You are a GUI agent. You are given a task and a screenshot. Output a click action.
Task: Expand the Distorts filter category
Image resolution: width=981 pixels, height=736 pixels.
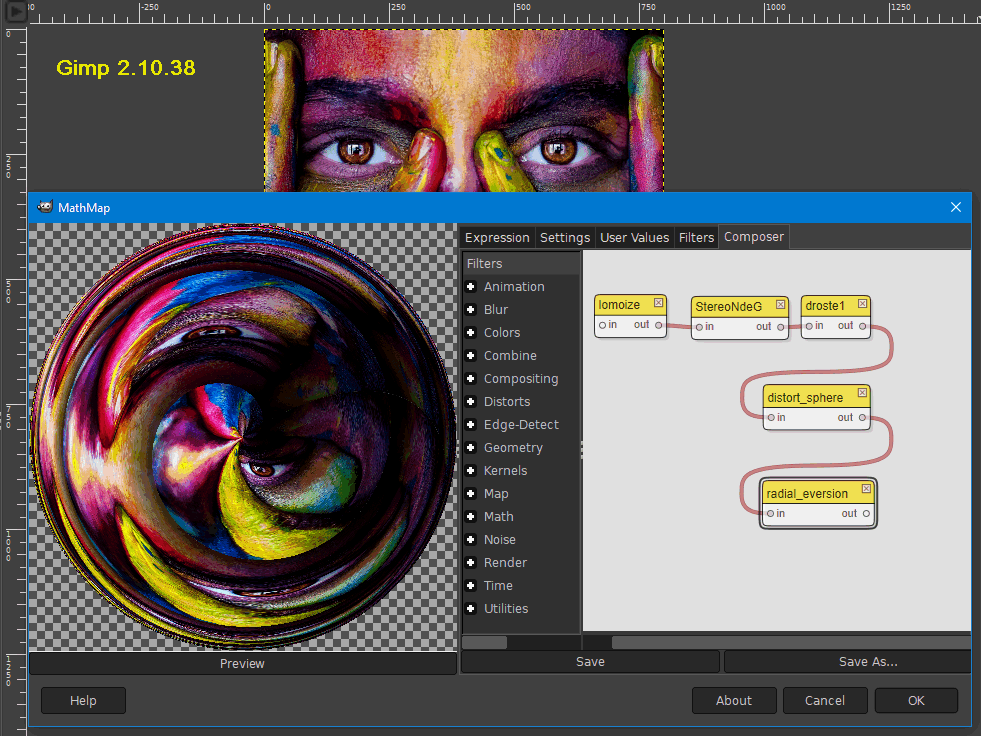point(471,402)
